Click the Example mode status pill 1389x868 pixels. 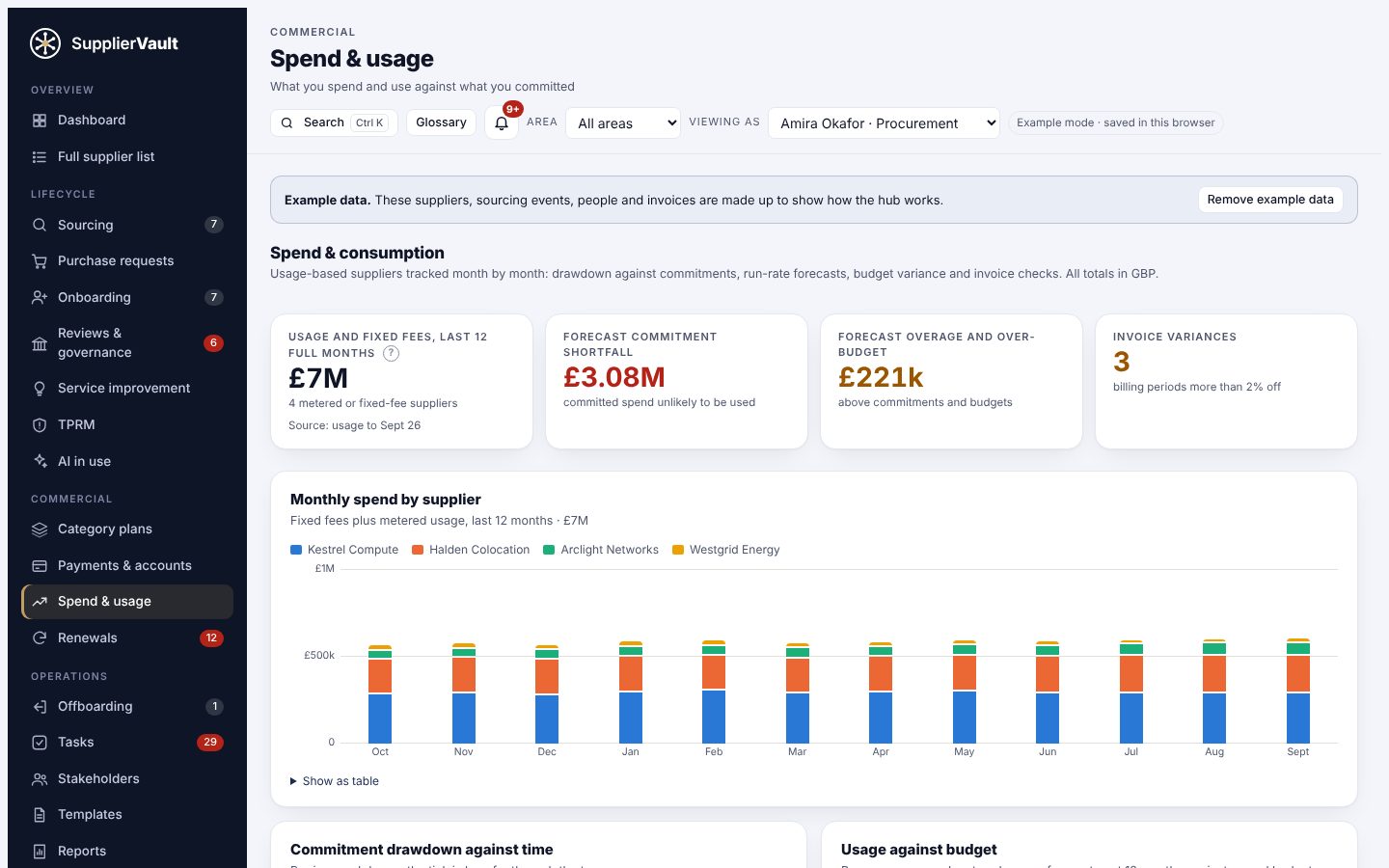point(1116,122)
